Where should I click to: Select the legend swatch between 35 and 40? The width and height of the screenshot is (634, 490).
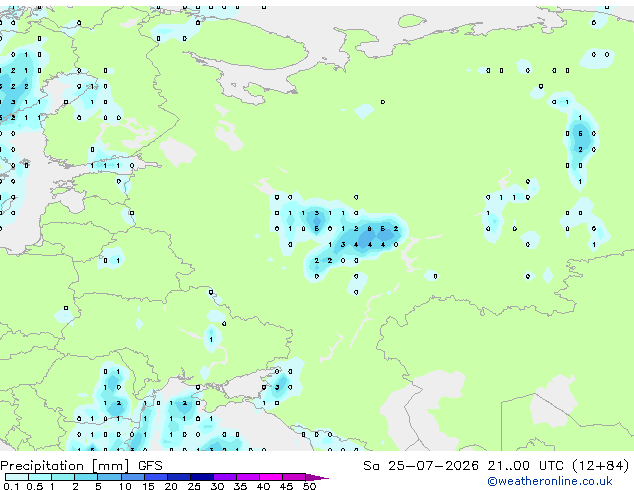pyautogui.click(x=247, y=477)
